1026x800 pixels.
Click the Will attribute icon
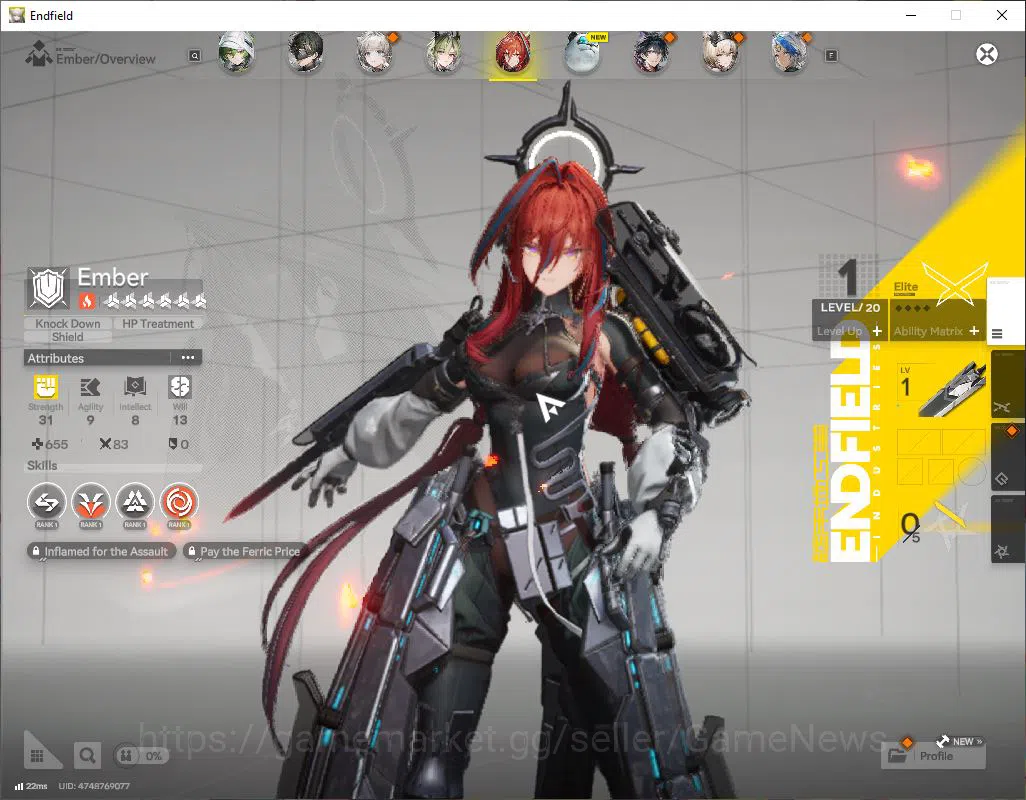(x=179, y=387)
